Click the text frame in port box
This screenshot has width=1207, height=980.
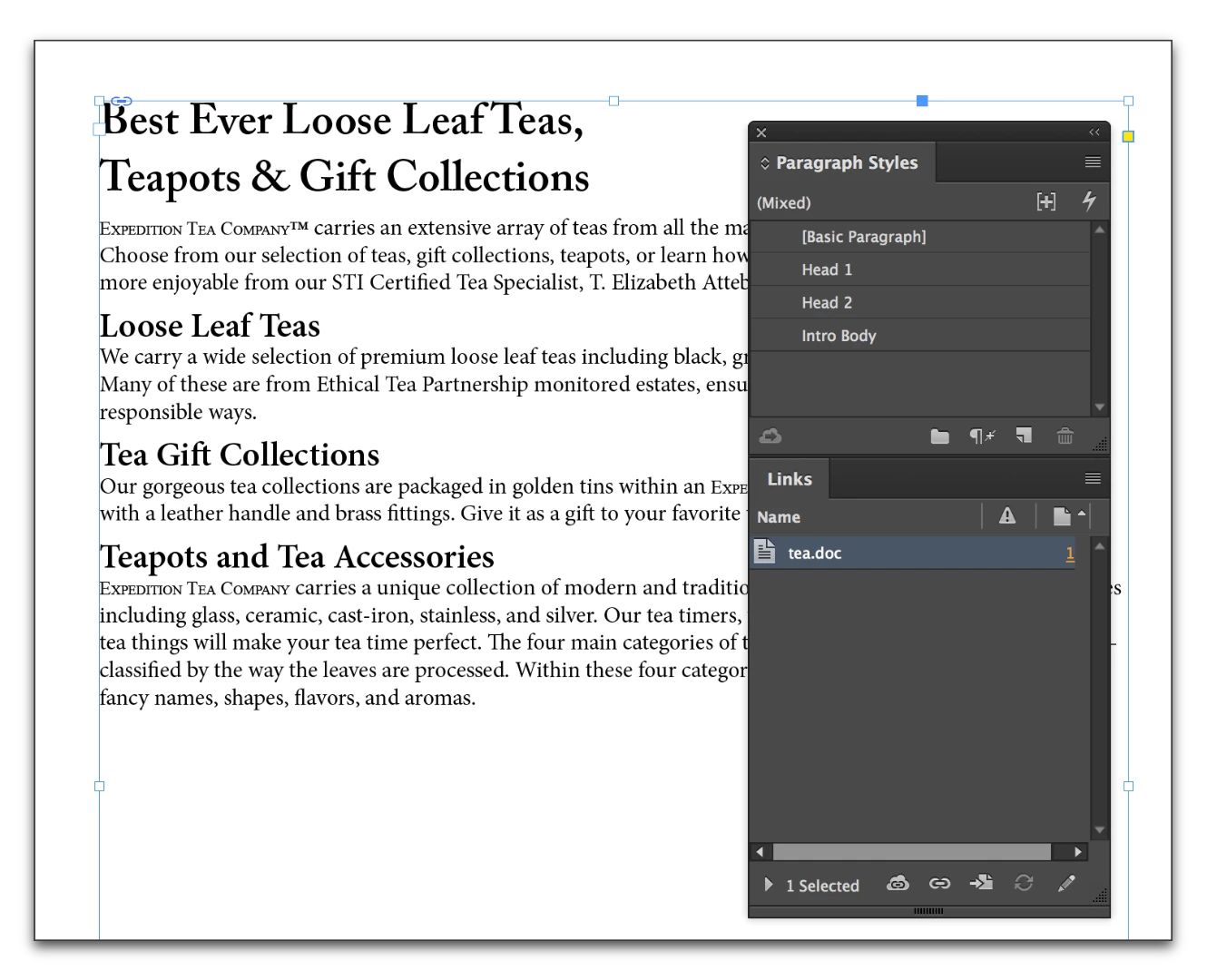tap(99, 130)
